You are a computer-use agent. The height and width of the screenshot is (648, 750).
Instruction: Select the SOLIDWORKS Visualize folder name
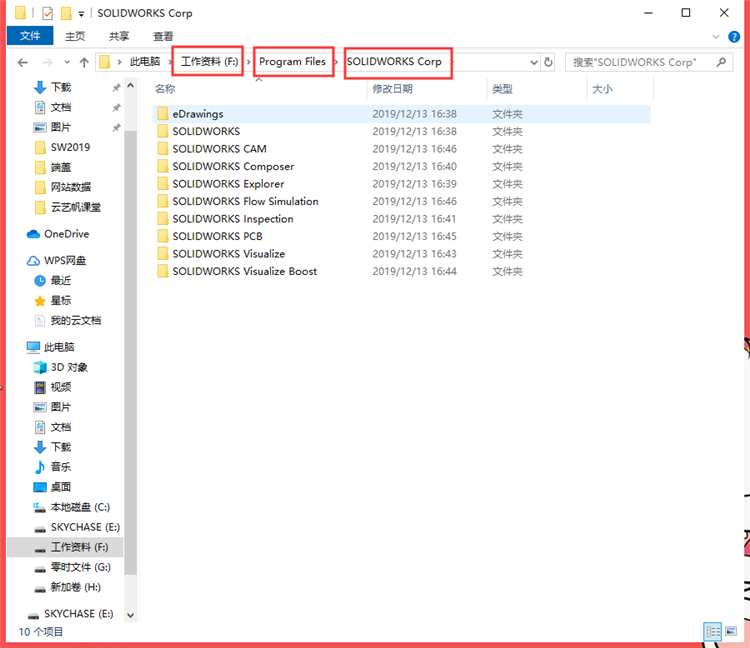229,254
